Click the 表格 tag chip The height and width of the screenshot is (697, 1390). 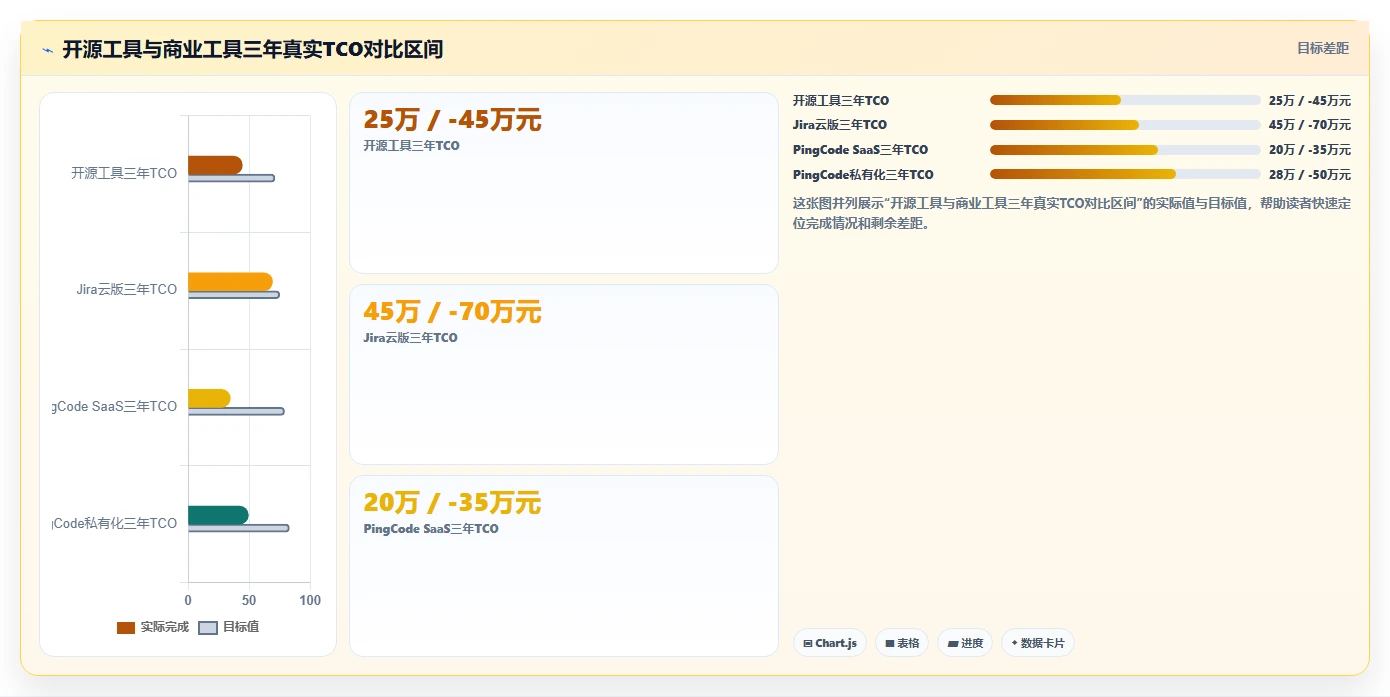coord(902,643)
